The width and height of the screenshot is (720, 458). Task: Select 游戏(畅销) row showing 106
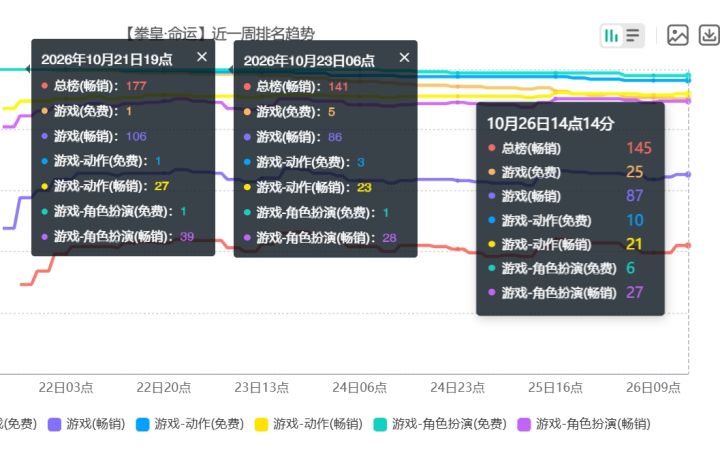pyautogui.click(x=94, y=136)
